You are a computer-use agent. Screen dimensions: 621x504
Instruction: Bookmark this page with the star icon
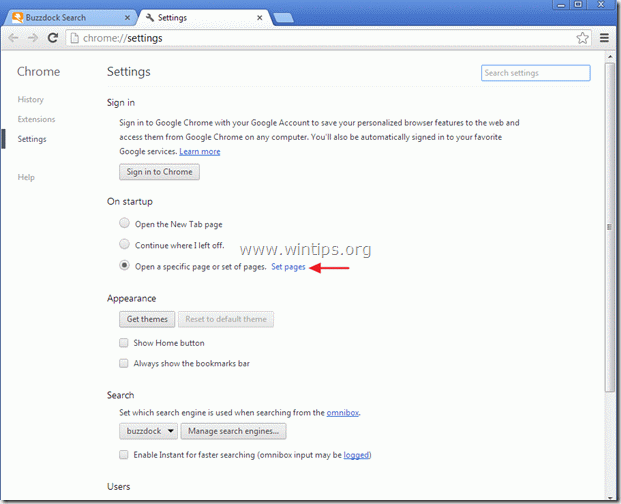click(582, 38)
